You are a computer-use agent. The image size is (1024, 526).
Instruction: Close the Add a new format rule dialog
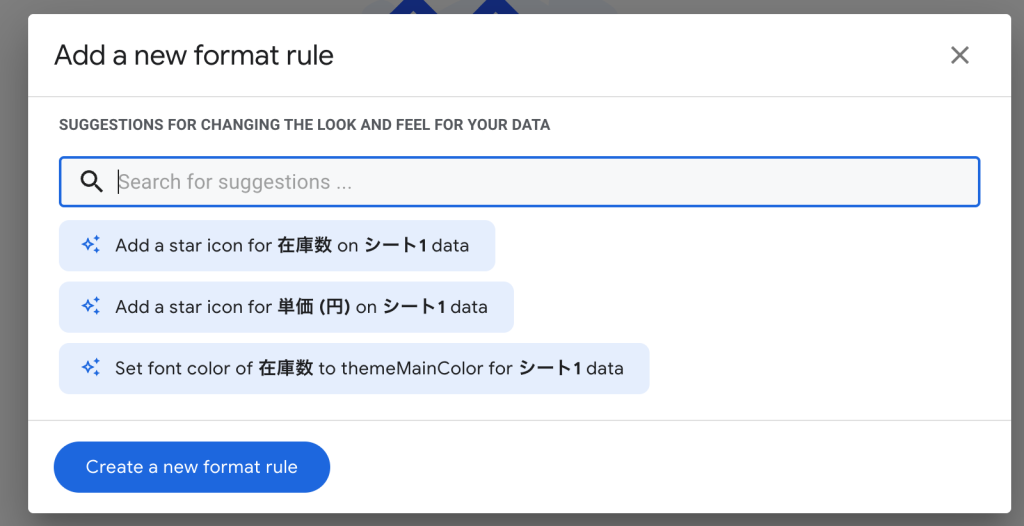click(x=959, y=56)
